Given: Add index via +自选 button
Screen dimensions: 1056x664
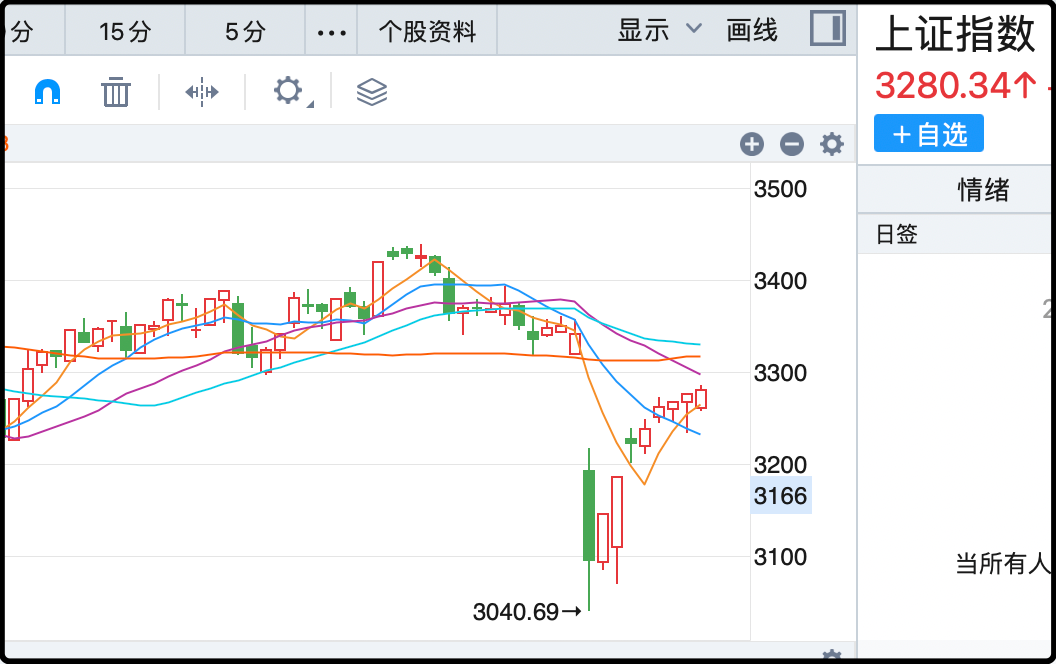Looking at the screenshot, I should pyautogui.click(x=929, y=134).
